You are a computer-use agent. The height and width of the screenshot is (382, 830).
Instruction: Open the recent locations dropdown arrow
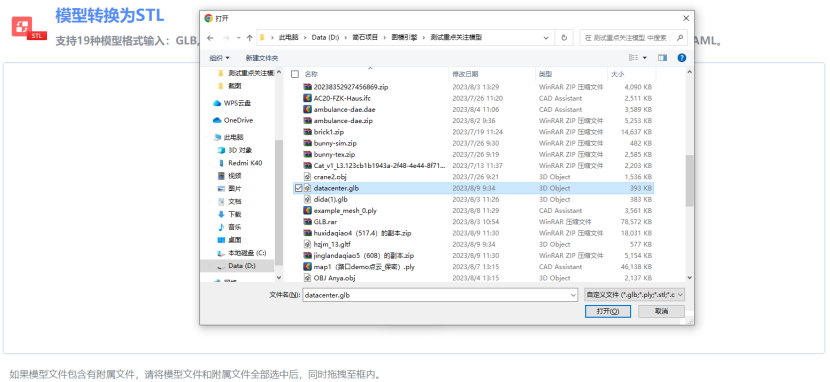pos(238,38)
